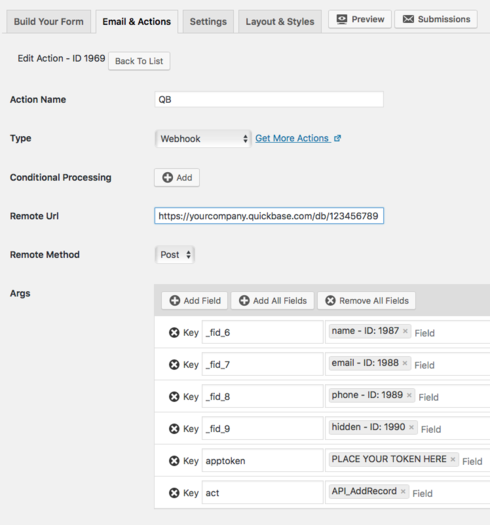Delete the act key row

pyautogui.click(x=174, y=493)
